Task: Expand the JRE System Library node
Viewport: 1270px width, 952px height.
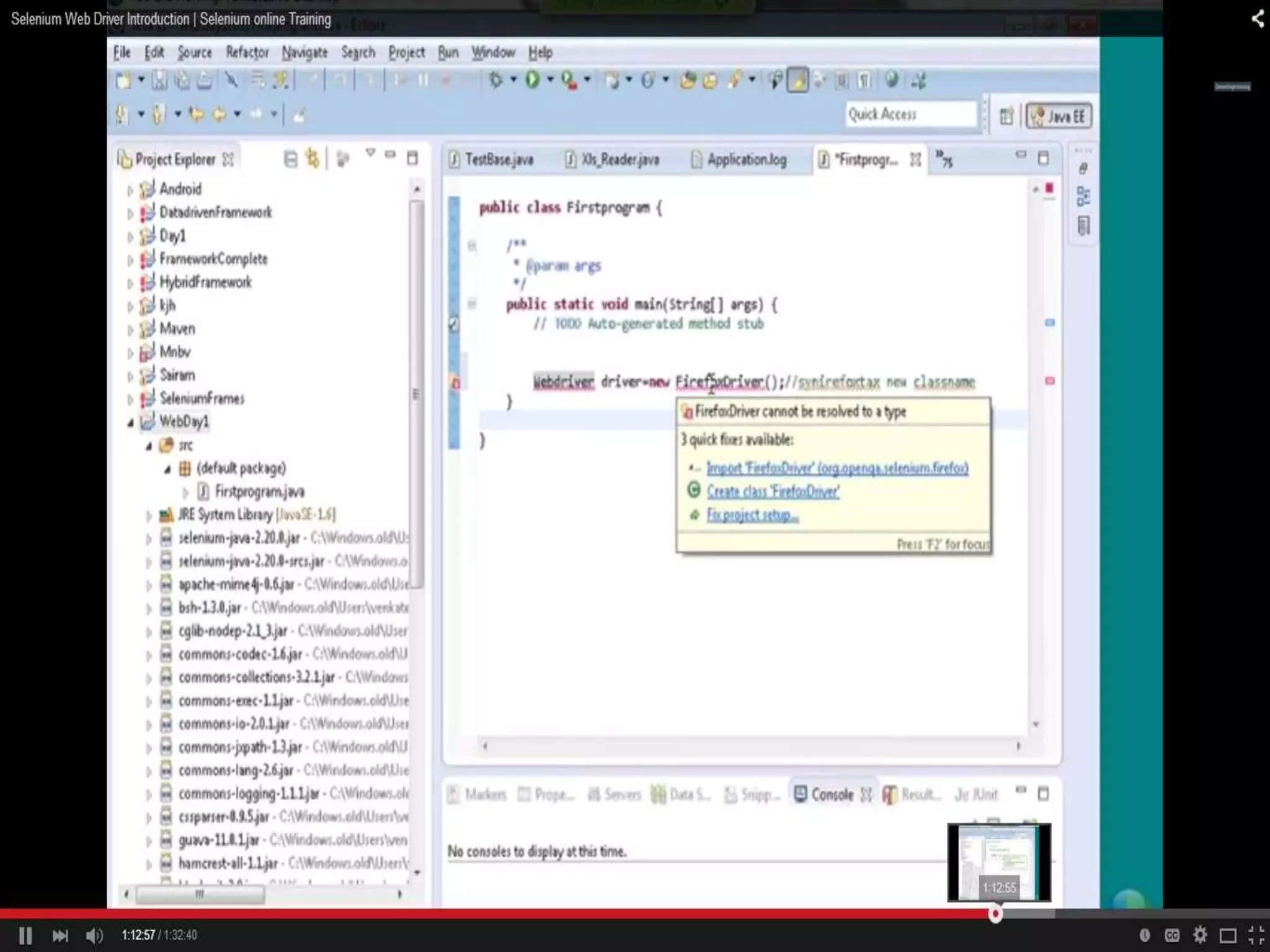Action: click(149, 515)
